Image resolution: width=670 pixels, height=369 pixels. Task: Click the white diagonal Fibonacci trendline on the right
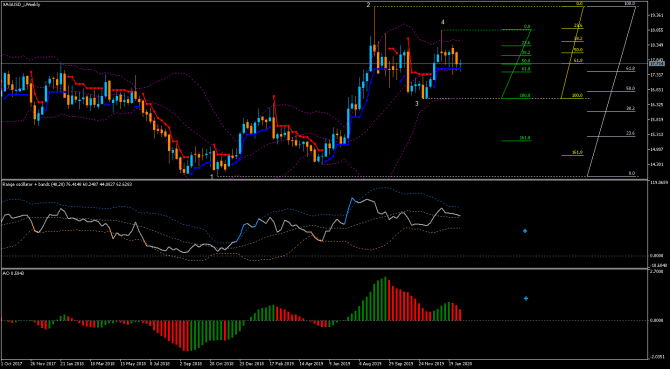[x=612, y=91]
